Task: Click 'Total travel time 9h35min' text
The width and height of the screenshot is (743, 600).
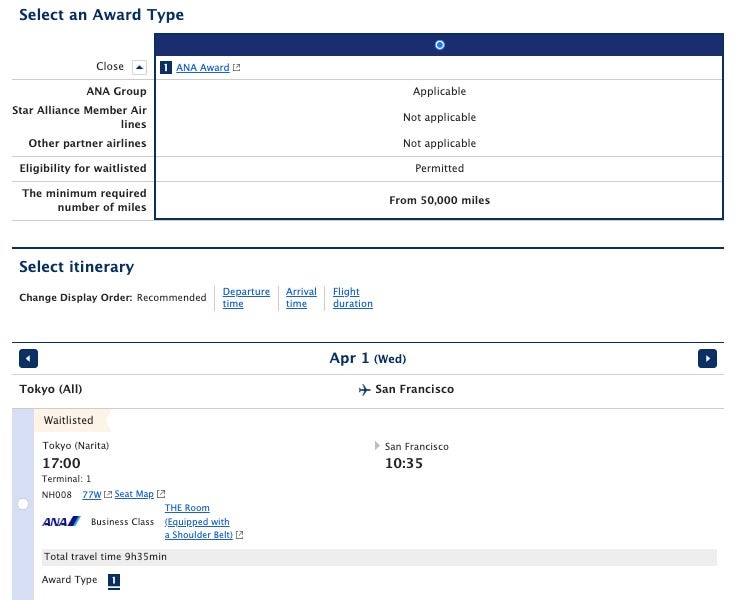Action: coord(105,557)
